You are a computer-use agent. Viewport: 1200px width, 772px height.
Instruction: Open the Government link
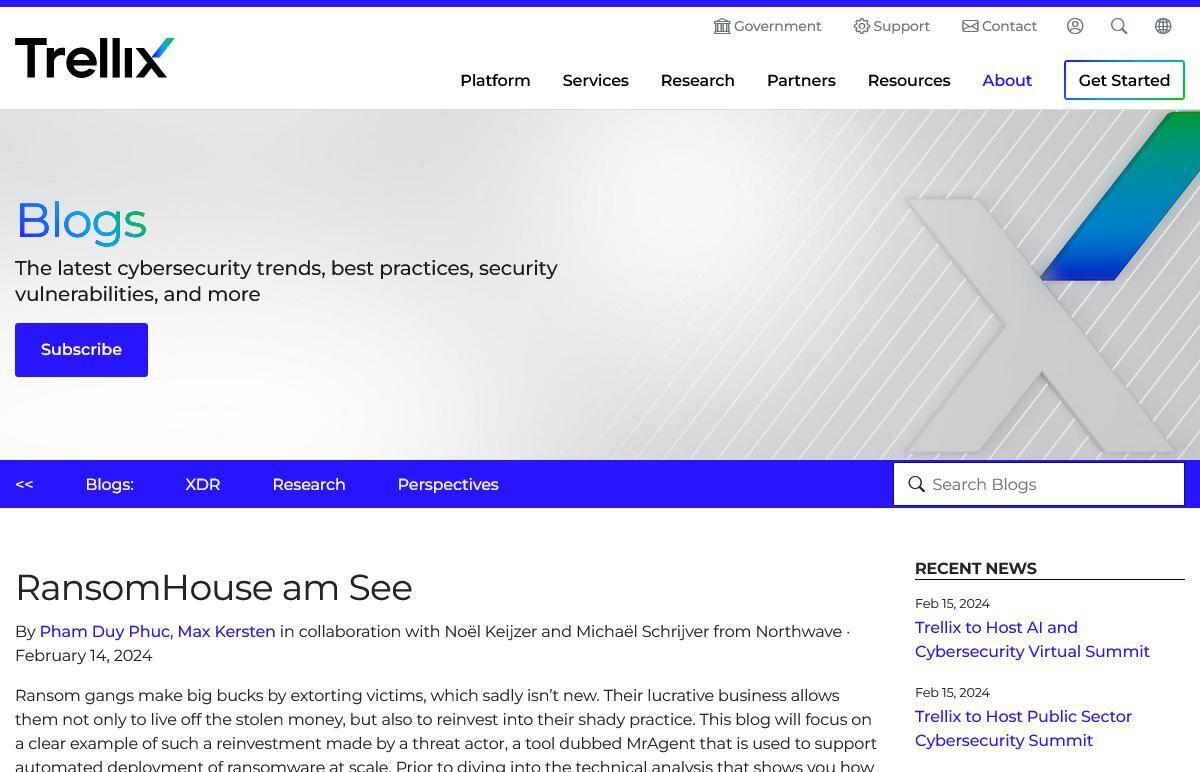pos(777,26)
